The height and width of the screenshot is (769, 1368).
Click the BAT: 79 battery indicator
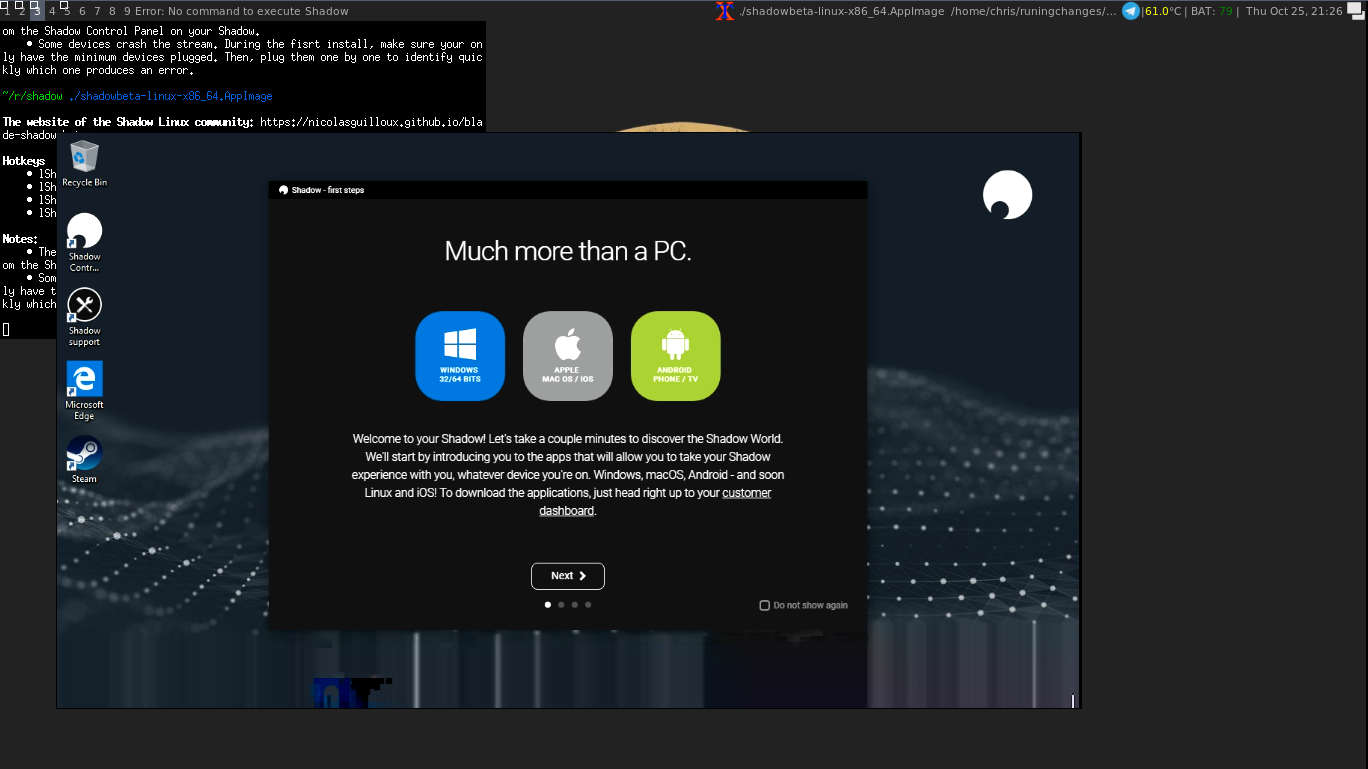pyautogui.click(x=1212, y=11)
